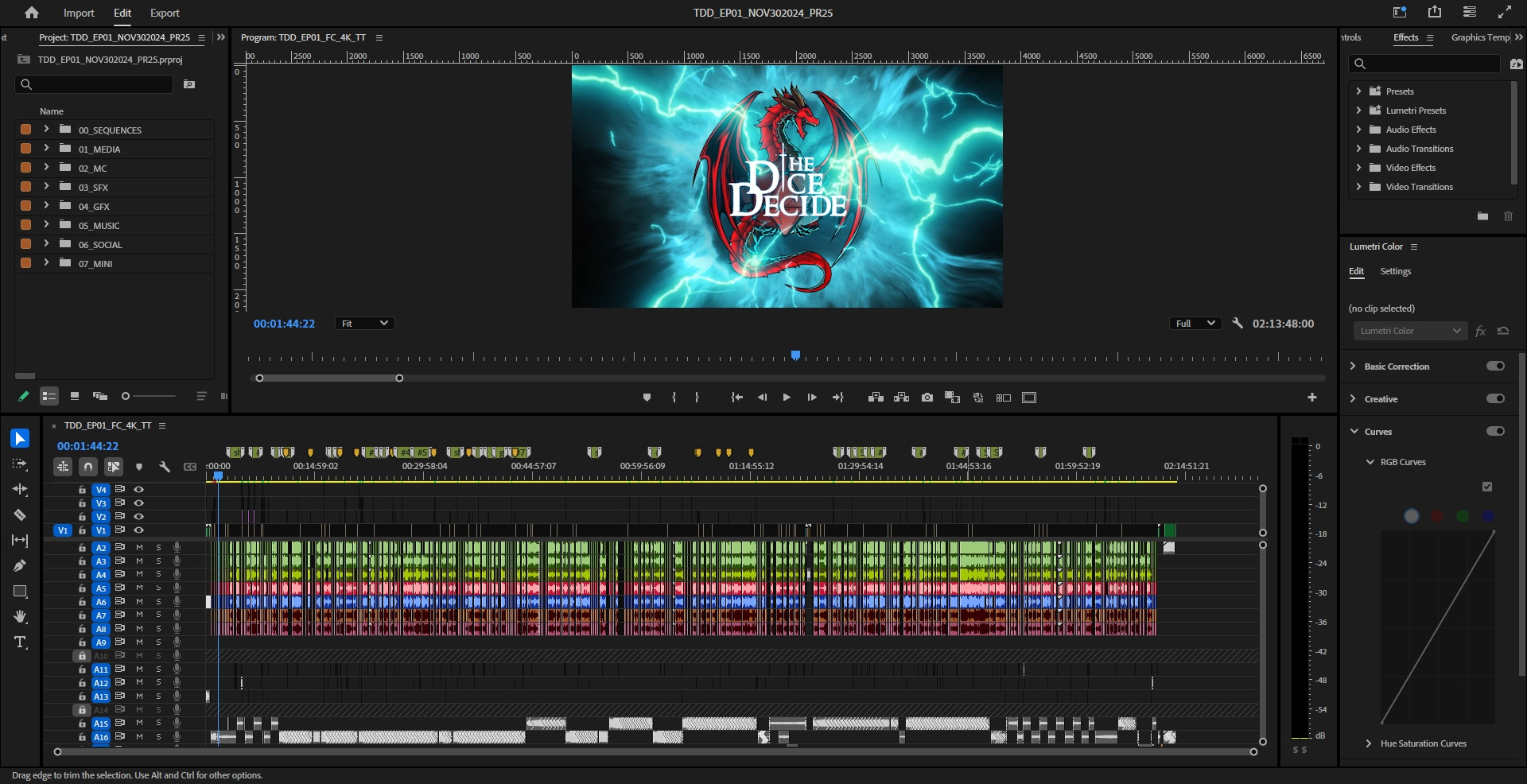The width and height of the screenshot is (1527, 784).
Task: Play the program monitor
Action: coord(787,398)
